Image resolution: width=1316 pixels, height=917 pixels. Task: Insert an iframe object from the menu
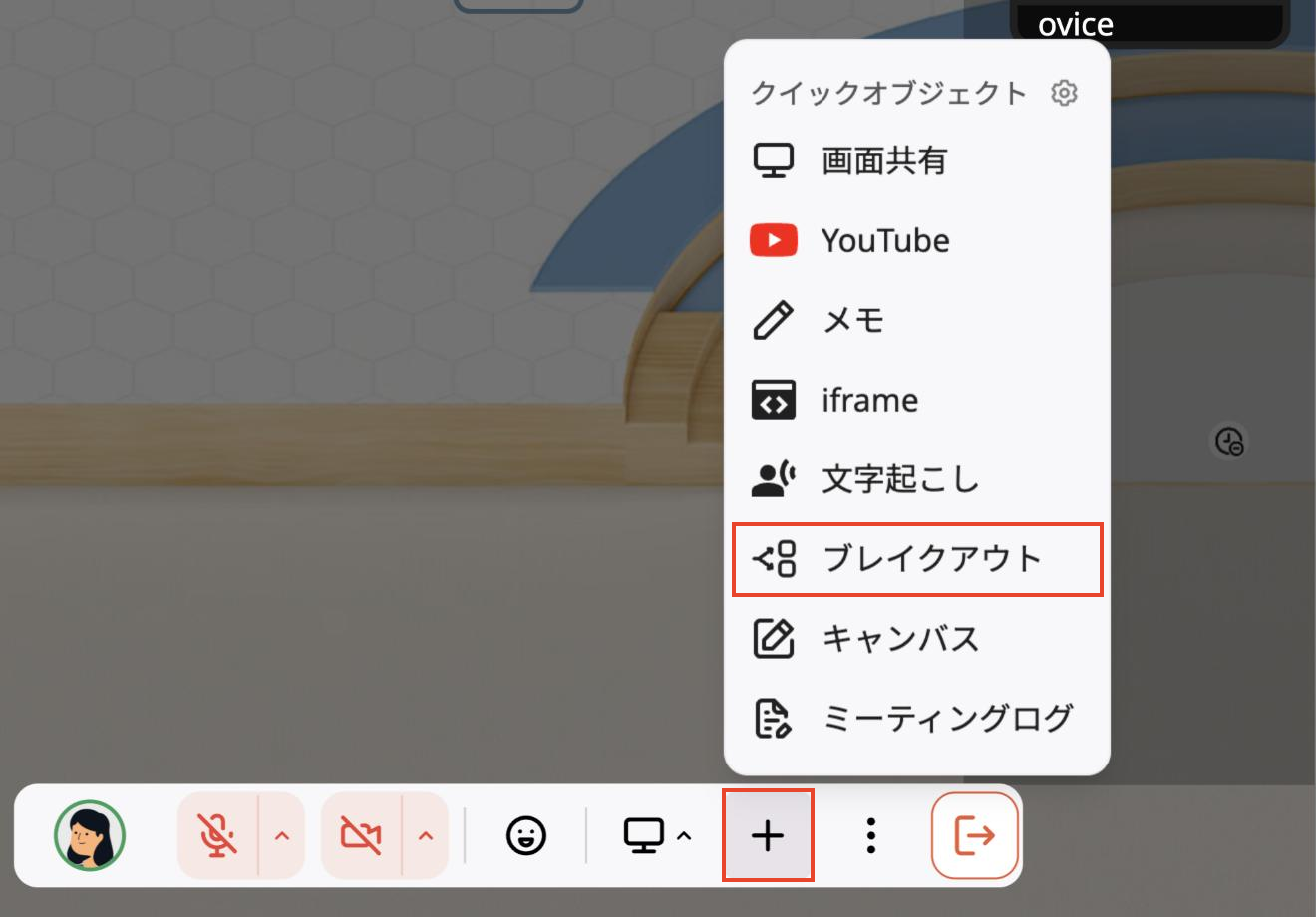[916, 400]
